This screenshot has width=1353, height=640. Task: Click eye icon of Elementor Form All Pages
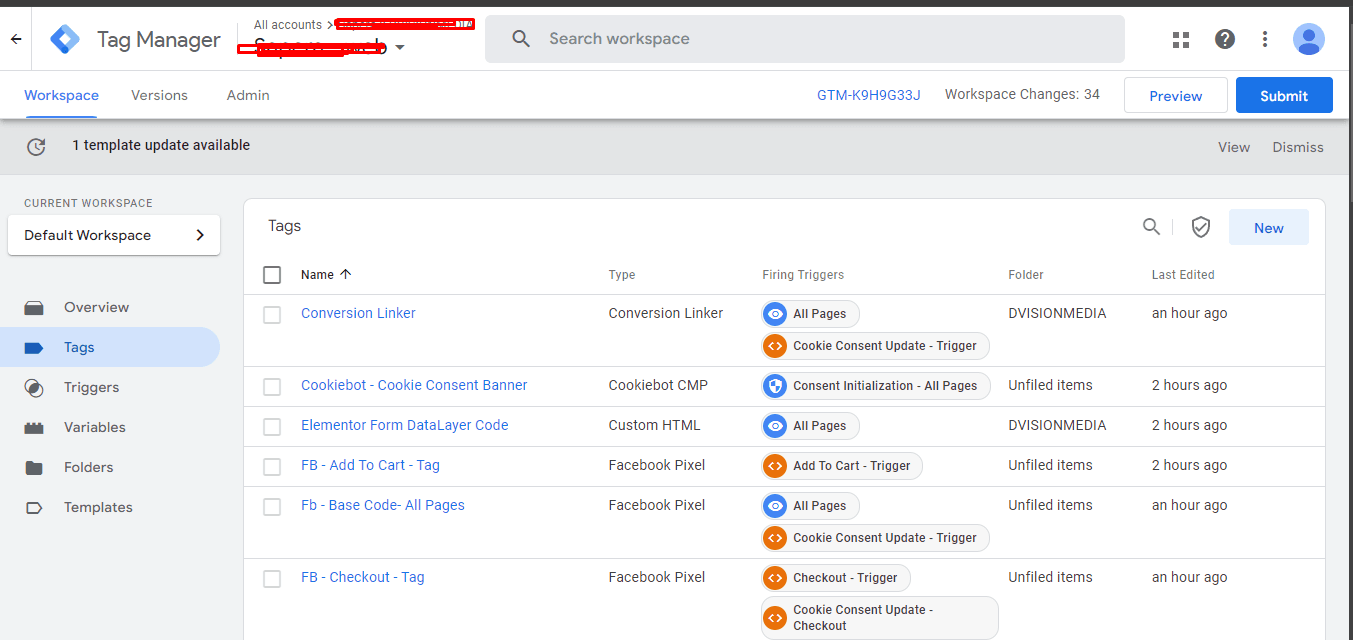(775, 426)
